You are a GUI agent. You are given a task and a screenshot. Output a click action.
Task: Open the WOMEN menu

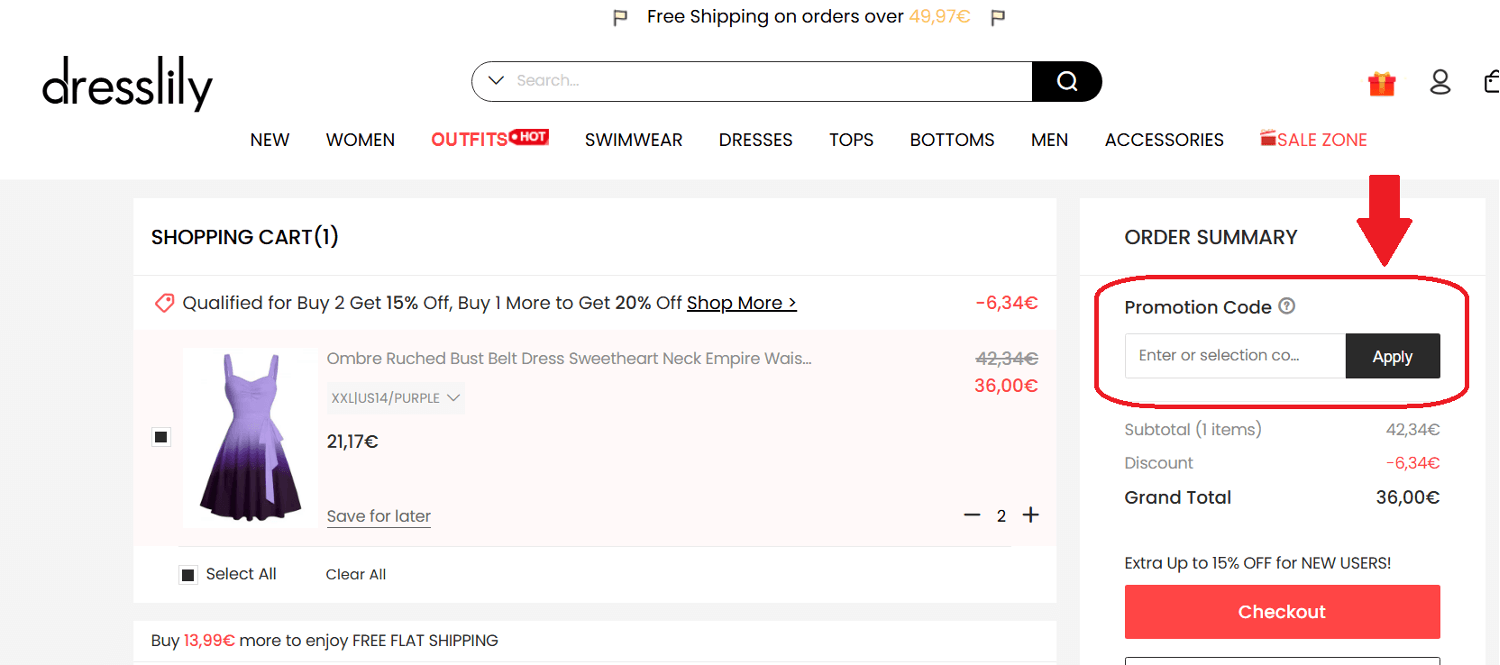pyautogui.click(x=360, y=140)
